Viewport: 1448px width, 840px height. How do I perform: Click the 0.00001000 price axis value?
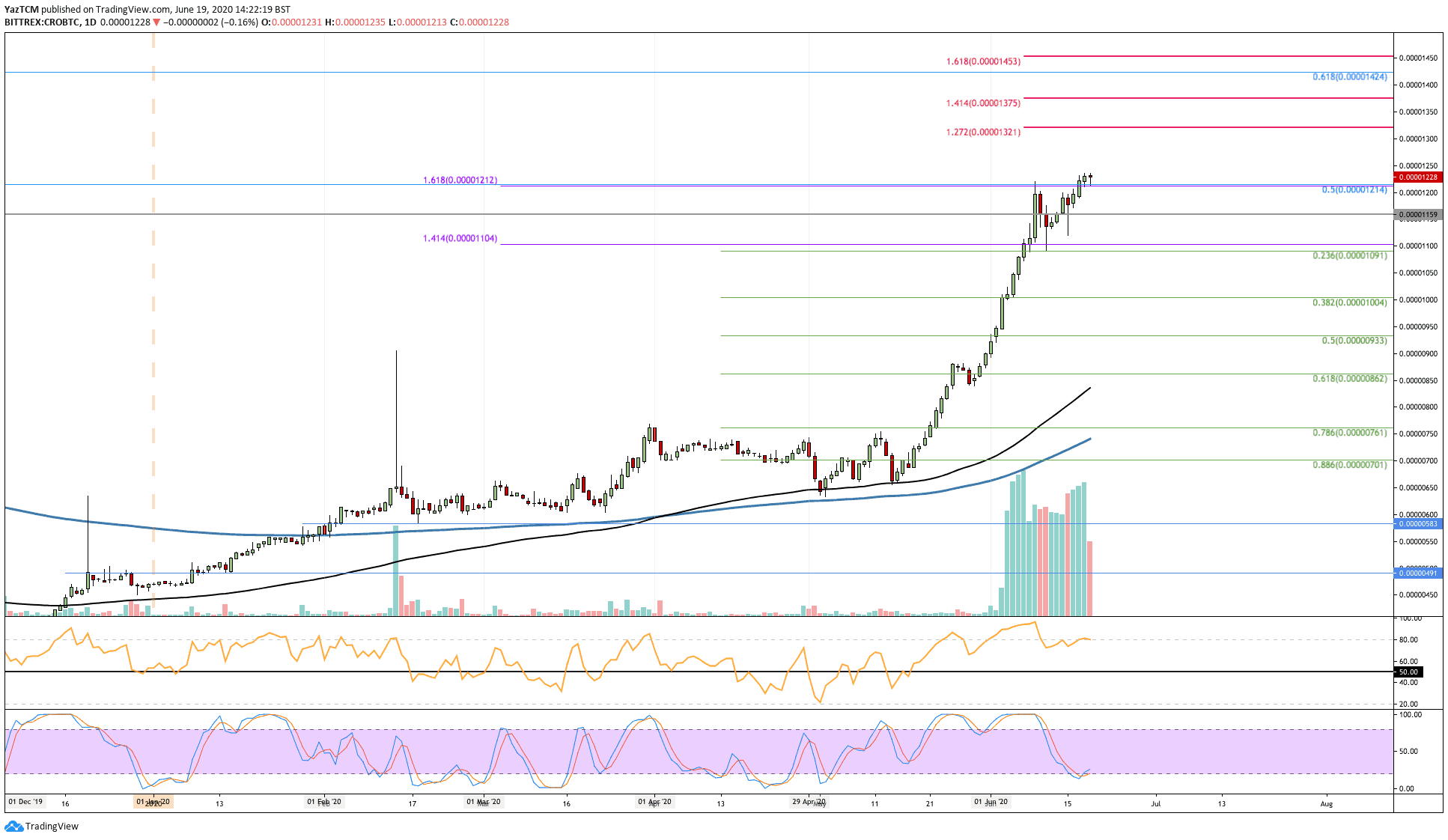[x=1418, y=300]
